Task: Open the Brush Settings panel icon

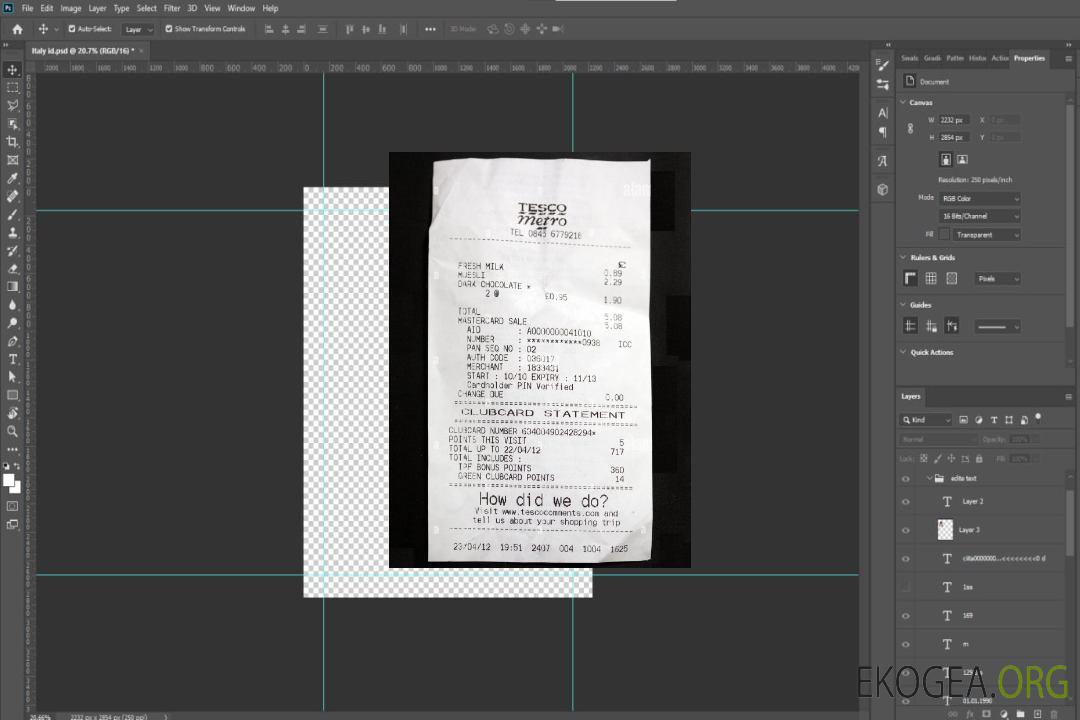Action: coord(882,65)
